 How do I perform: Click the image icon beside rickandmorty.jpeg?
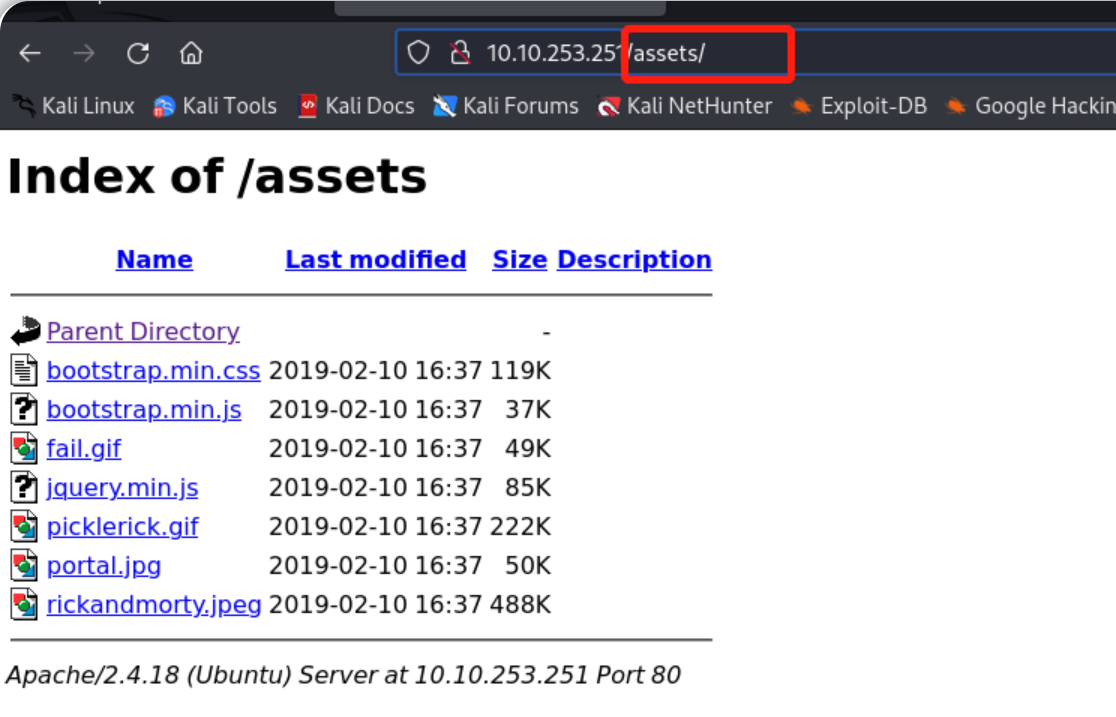pos(24,605)
